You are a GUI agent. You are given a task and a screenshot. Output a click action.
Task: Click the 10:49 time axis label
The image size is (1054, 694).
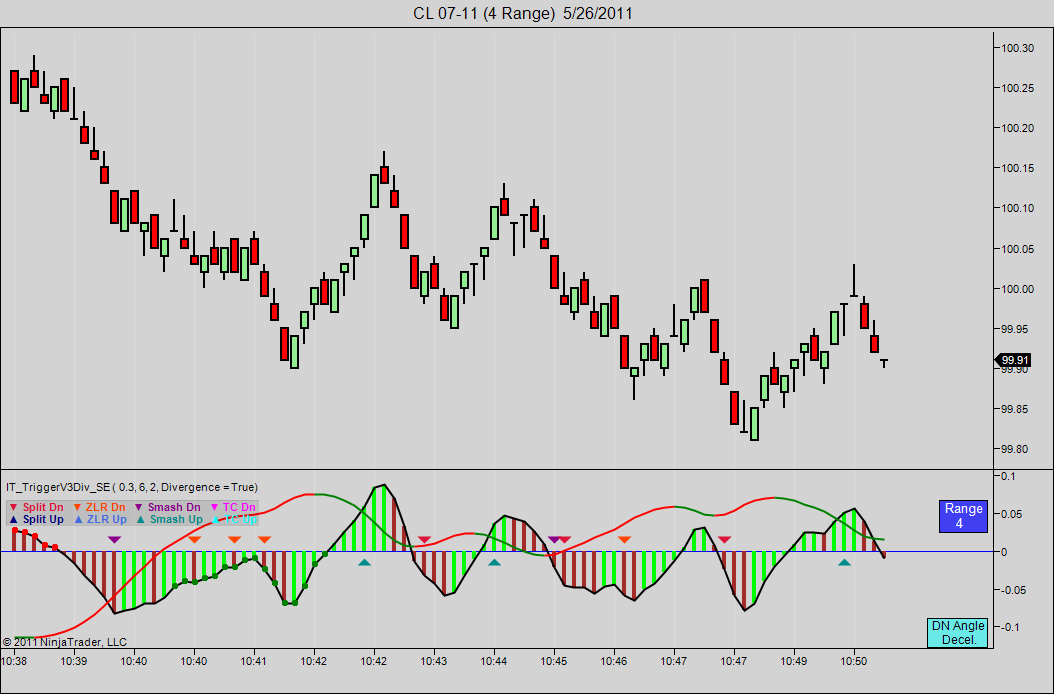pyautogui.click(x=795, y=662)
